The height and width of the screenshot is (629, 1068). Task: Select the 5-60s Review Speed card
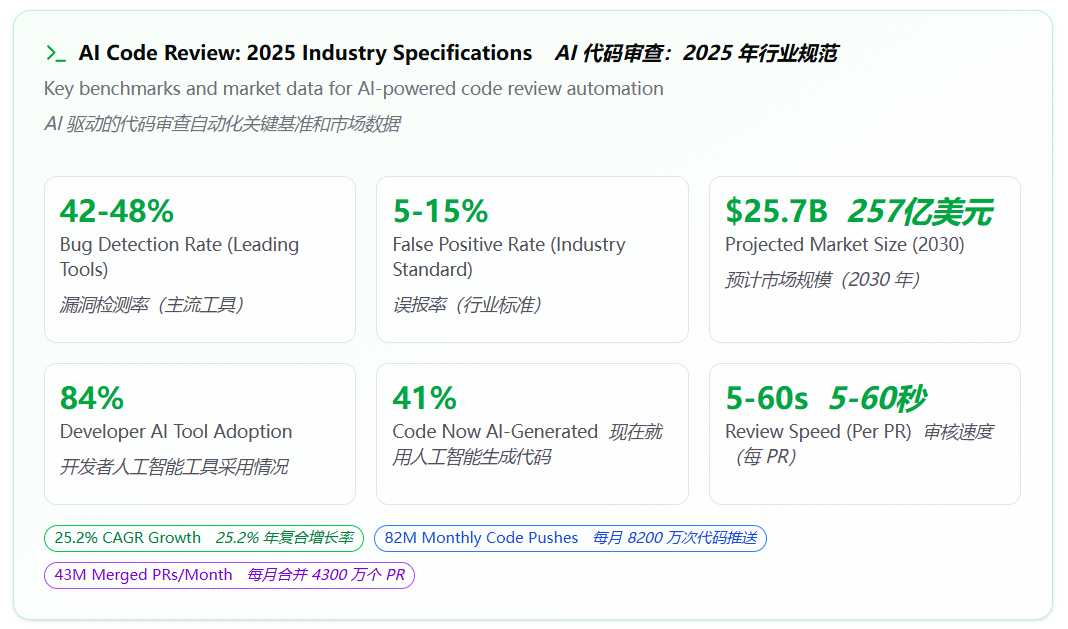[x=864, y=434]
